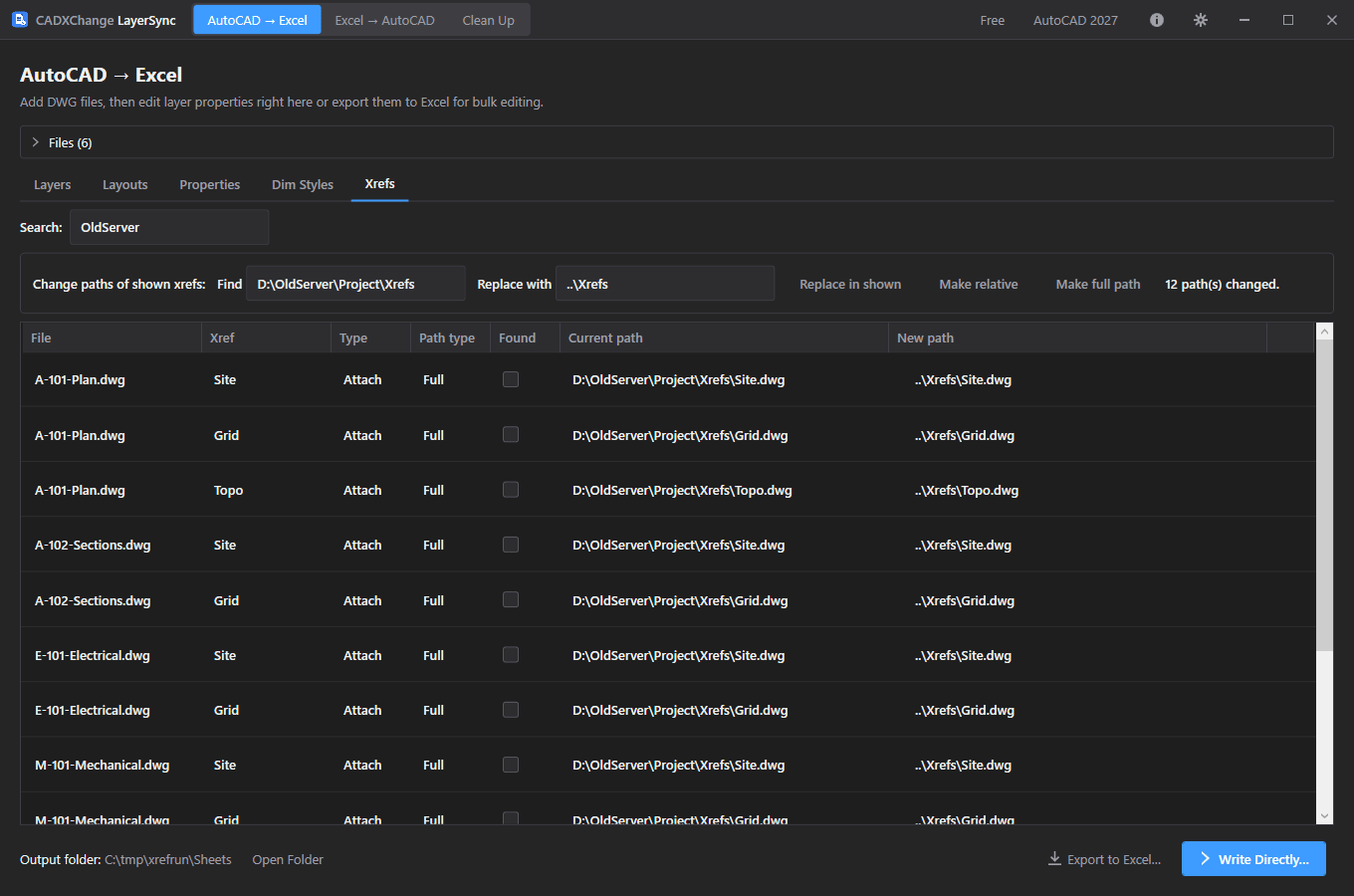Viewport: 1354px width, 896px height.
Task: Sort by the Current path column header
Action: tap(724, 337)
